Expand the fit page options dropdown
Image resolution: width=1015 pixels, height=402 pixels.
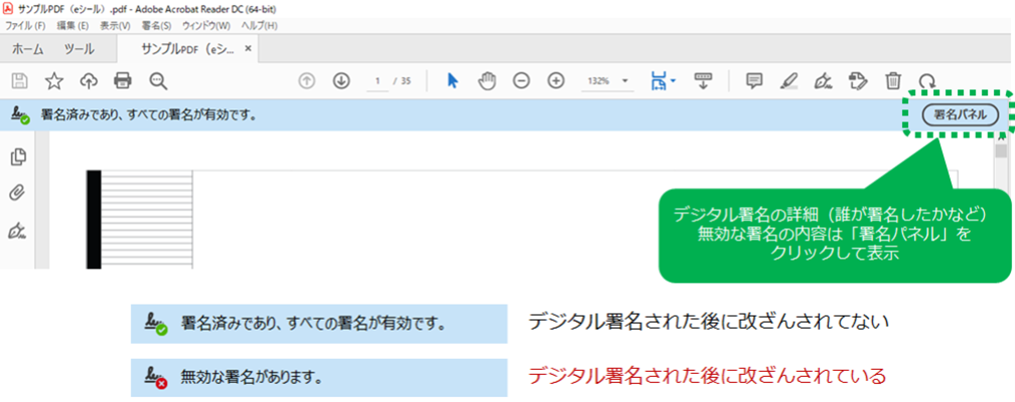(674, 81)
